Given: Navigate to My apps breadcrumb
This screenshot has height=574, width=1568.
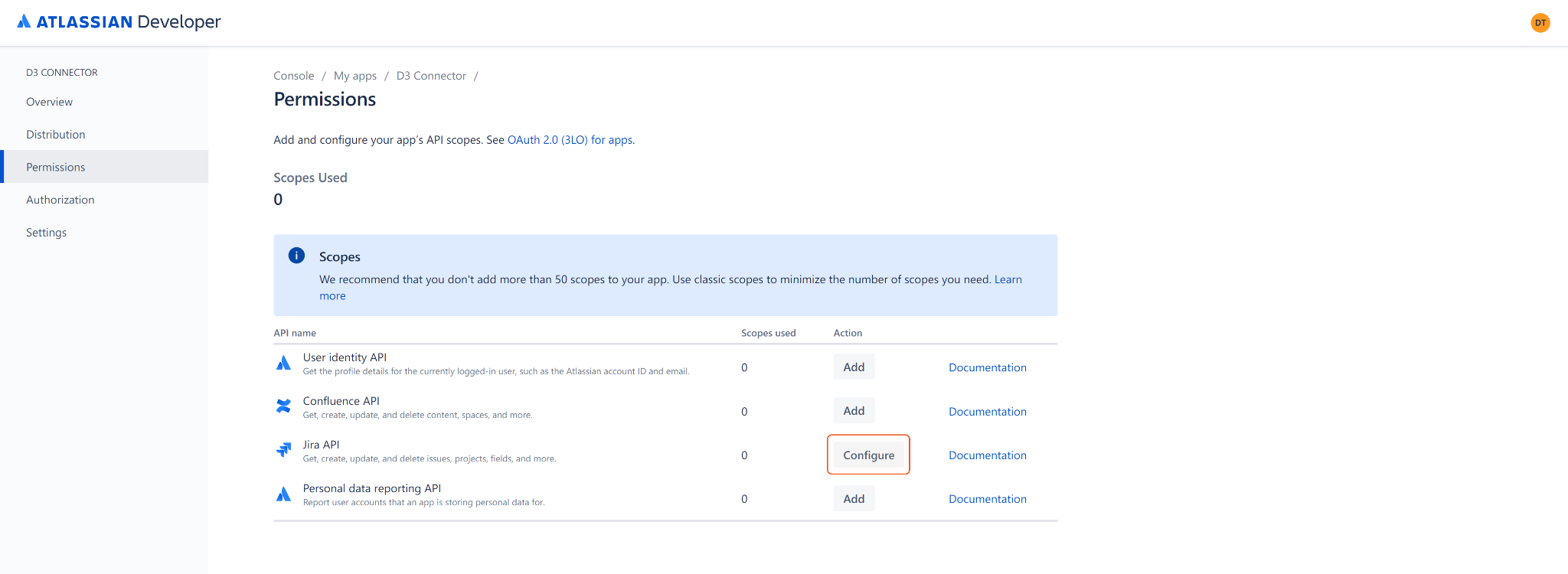Looking at the screenshot, I should (354, 76).
